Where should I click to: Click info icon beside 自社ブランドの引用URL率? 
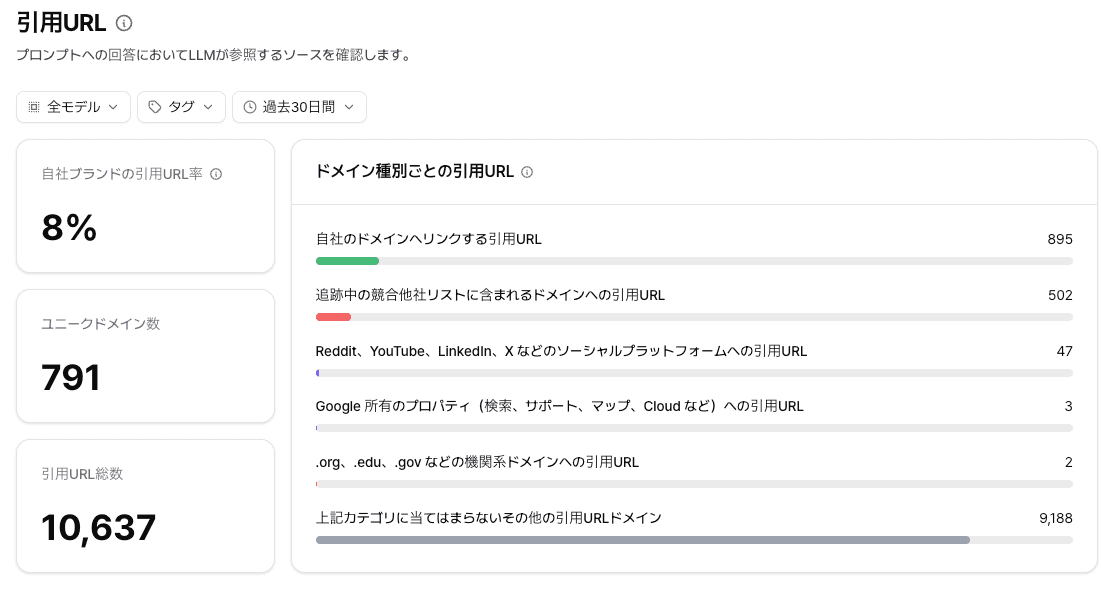point(216,174)
